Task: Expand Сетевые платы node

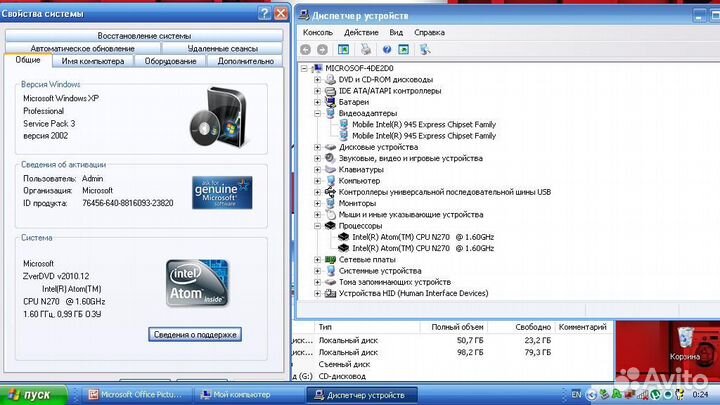Action: coord(317,259)
